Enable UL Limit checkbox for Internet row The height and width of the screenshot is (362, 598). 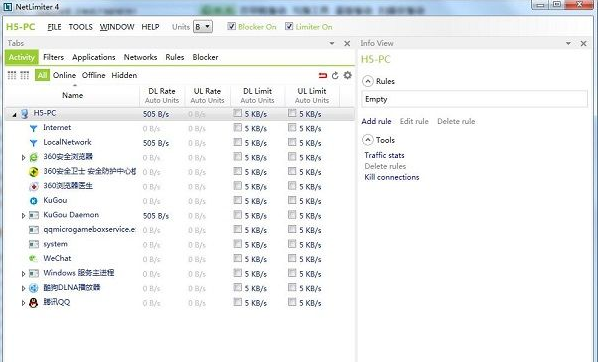292,127
